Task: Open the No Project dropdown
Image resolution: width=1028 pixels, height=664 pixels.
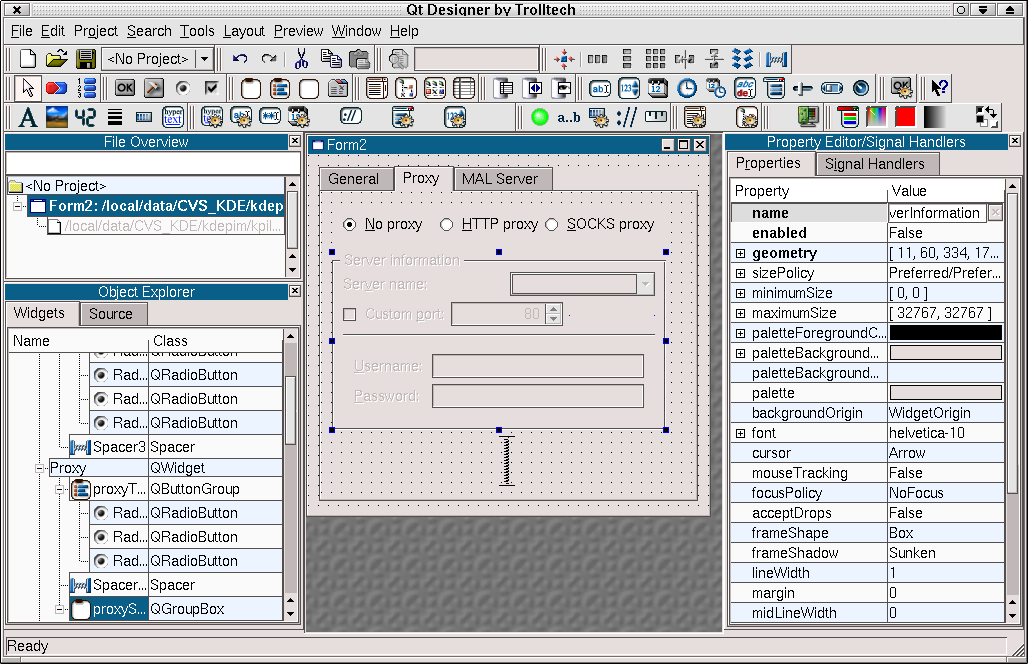Action: [x=205, y=59]
